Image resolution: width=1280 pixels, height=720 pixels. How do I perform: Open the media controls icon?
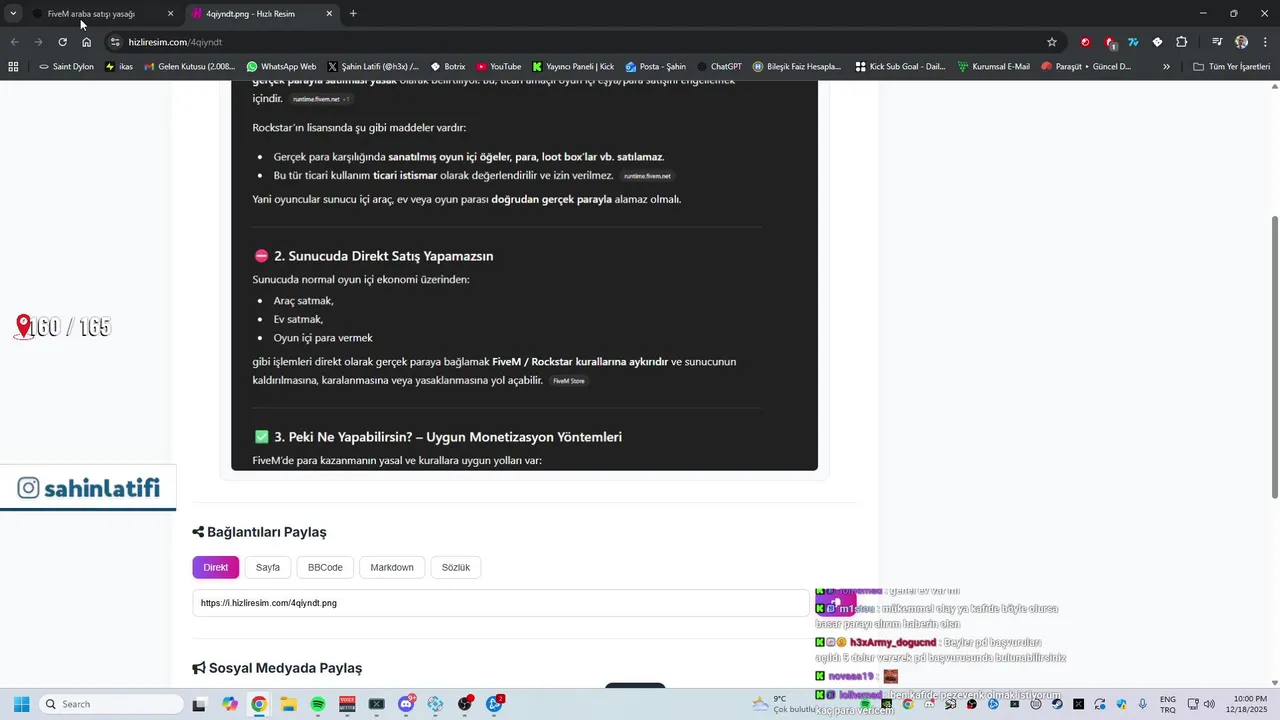click(x=1217, y=42)
